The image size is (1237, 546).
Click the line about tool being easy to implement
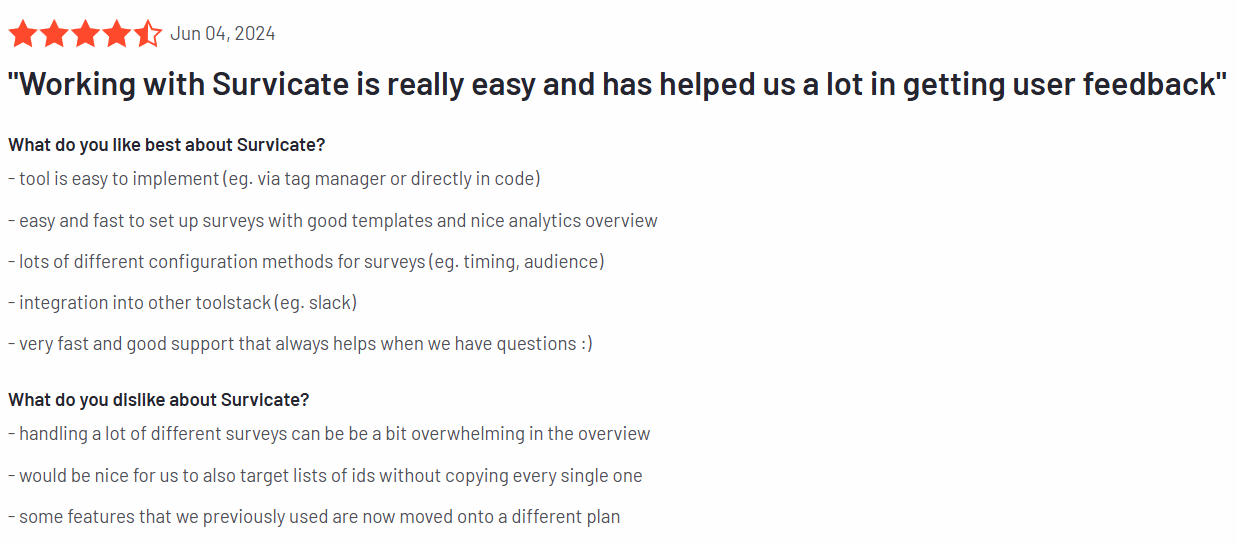274,179
